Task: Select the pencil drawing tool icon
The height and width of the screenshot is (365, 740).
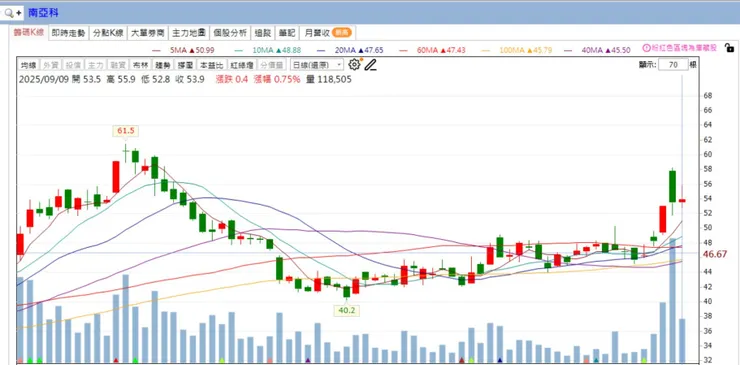Action: 371,65
